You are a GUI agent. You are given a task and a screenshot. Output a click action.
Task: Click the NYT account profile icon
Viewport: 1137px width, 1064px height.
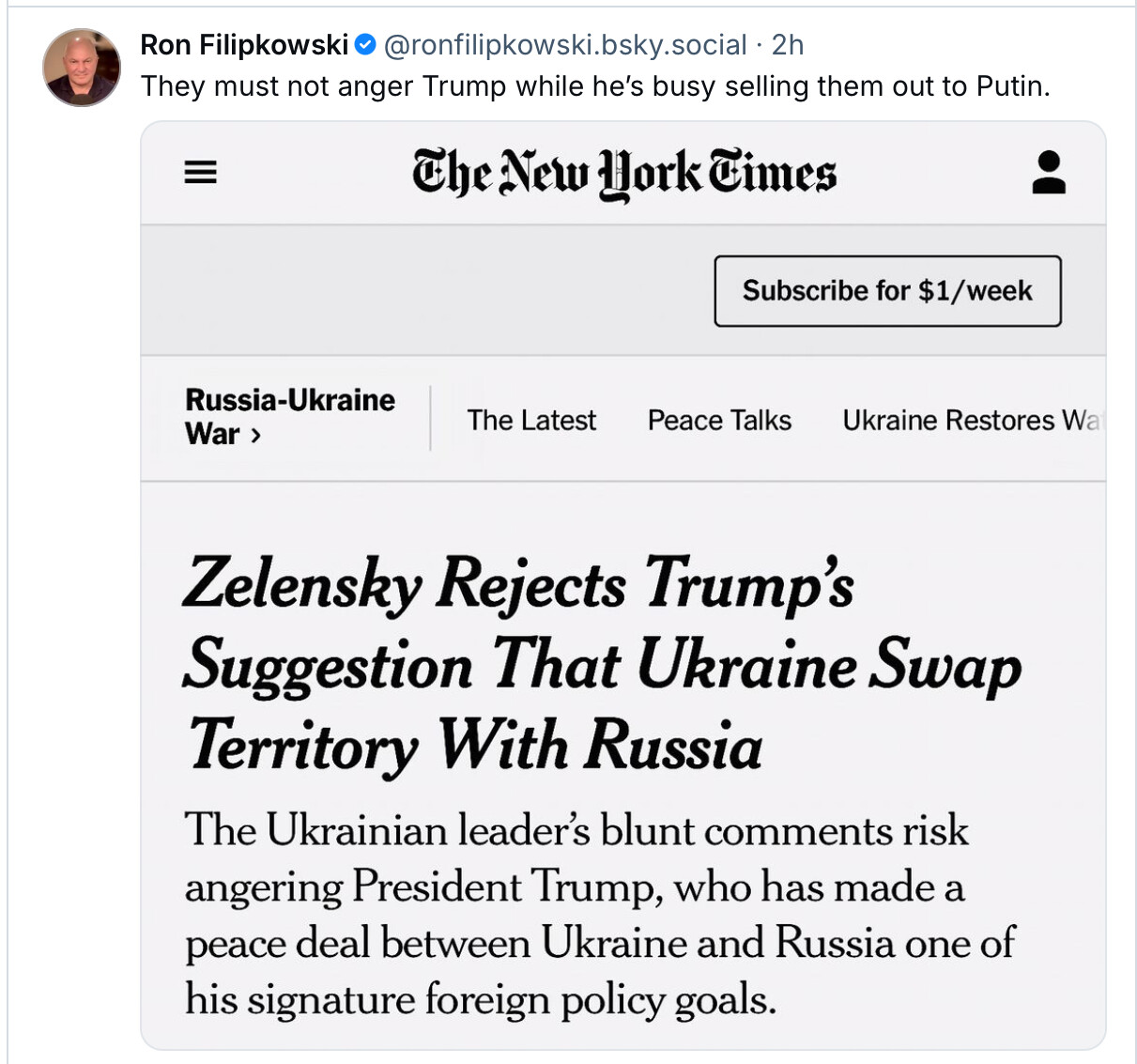[1048, 173]
